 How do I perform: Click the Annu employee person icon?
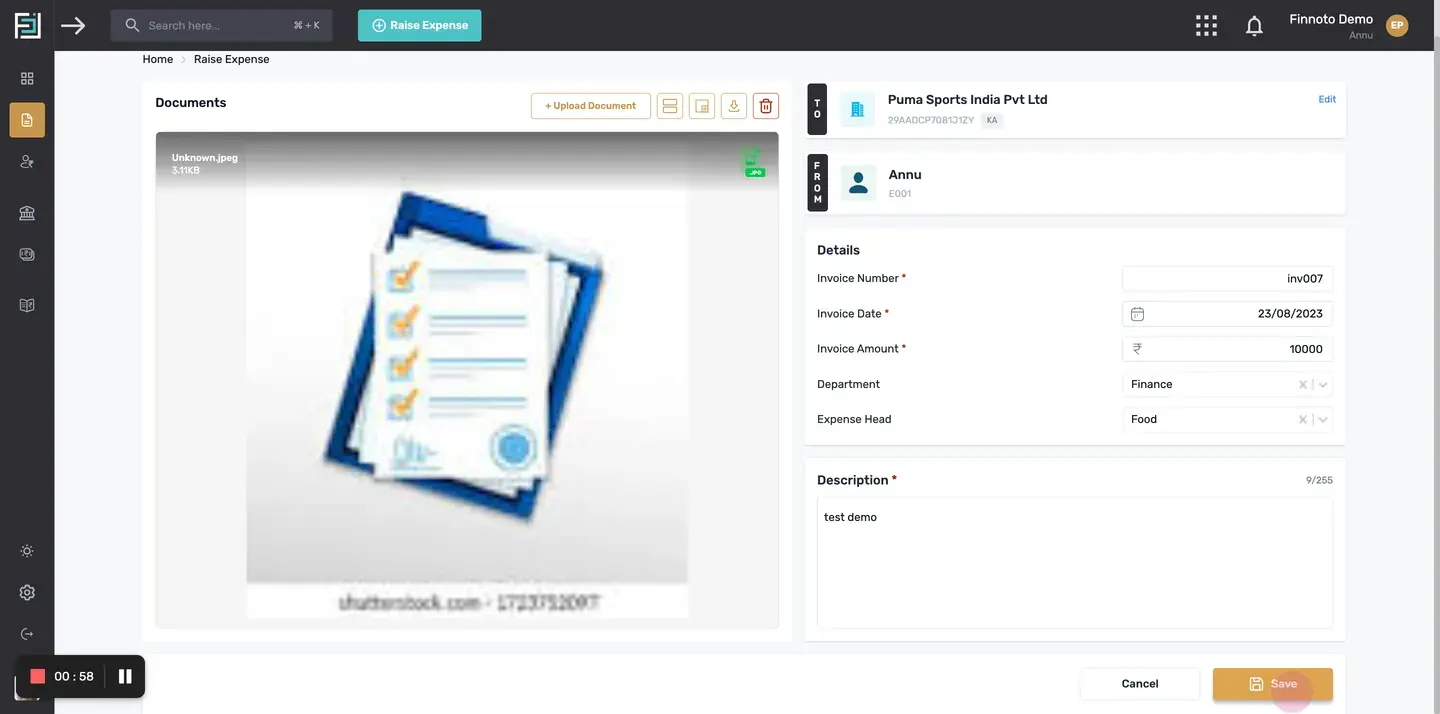858,183
